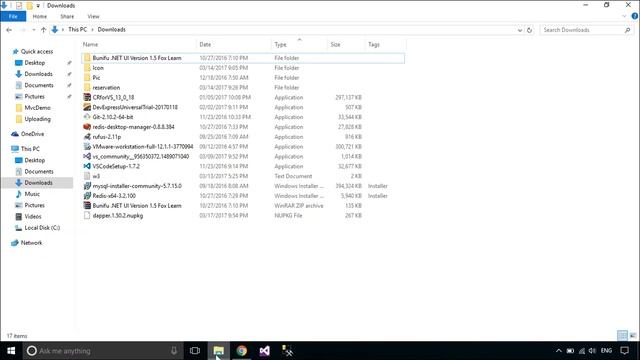Click the refresh button beside address bar

pyautogui.click(x=529, y=30)
